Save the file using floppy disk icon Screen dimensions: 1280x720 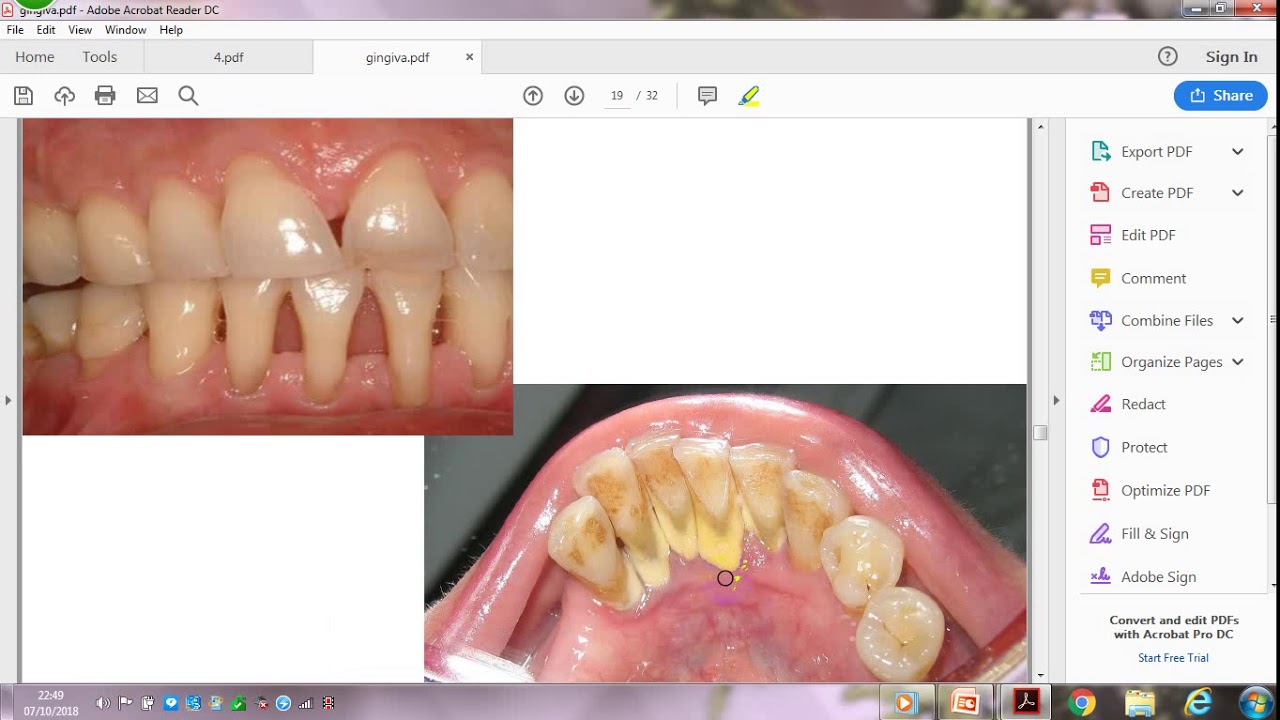click(x=23, y=96)
